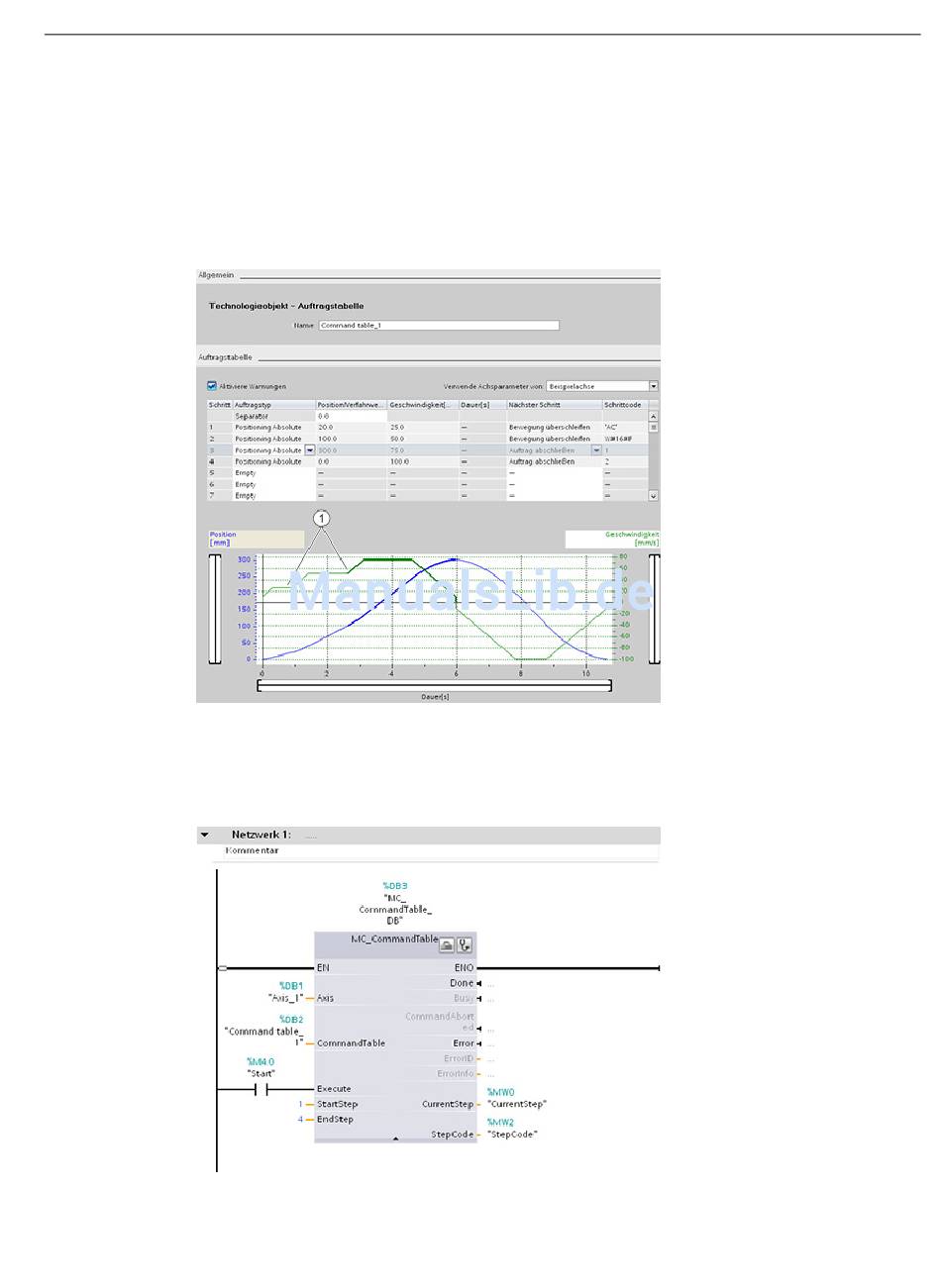Click the Geschwindigkeit axis vertical range slider
The height and width of the screenshot is (1288, 941).
[x=654, y=609]
